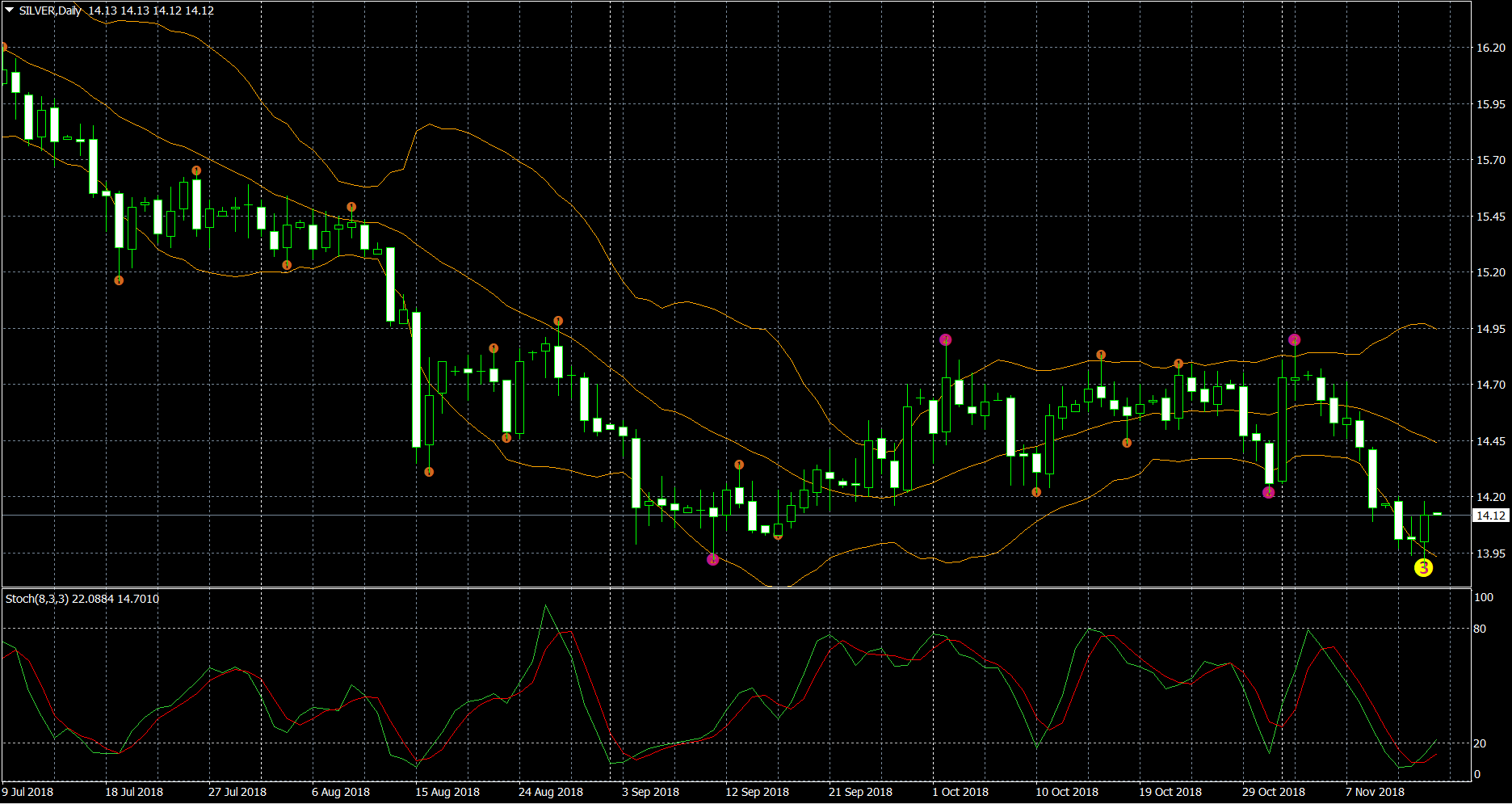Select the magenta marker under the late-October low near 14.20
The height and width of the screenshot is (804, 1512).
pos(1269,492)
